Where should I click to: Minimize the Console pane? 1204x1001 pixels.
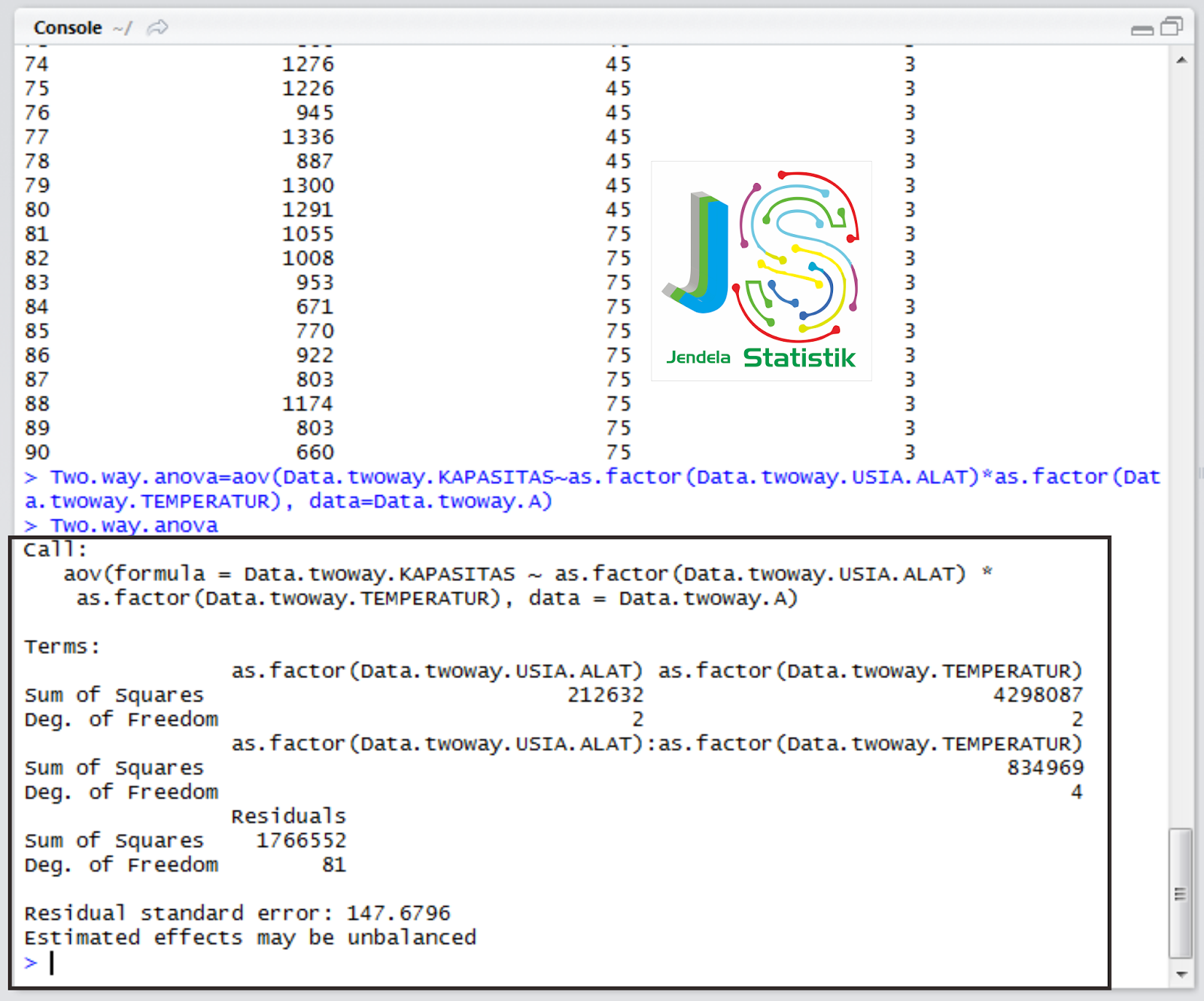pyautogui.click(x=1142, y=29)
